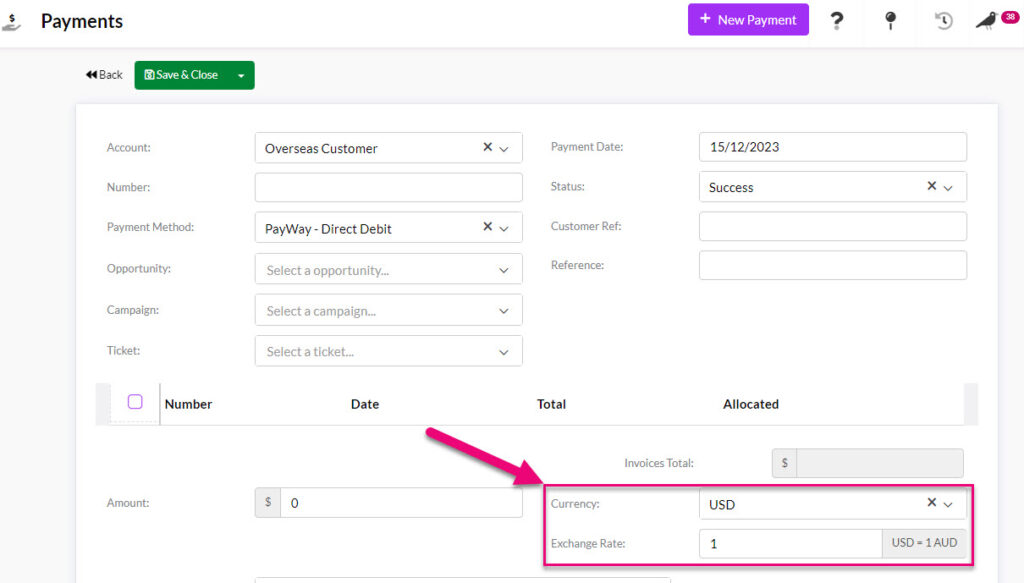Focus the Exchange Rate input
Screen dimensions: 1024x583
point(790,543)
